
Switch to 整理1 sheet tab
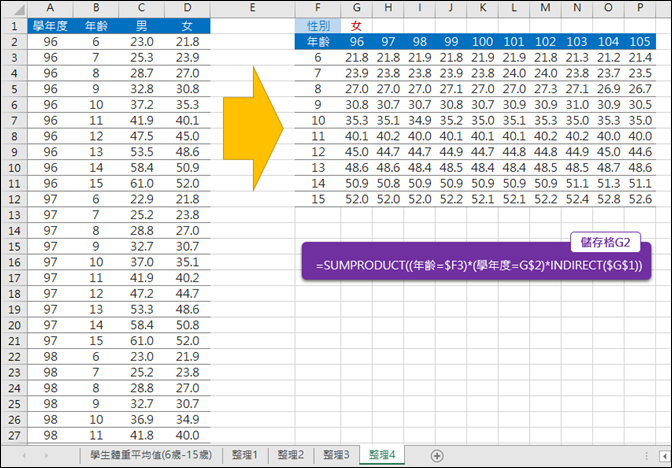[x=245, y=455]
